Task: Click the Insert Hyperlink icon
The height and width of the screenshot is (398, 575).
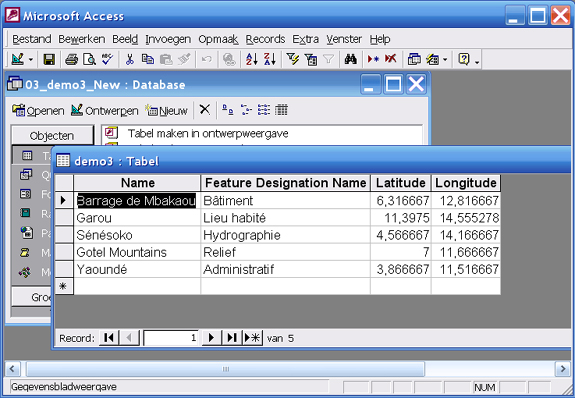Action: coord(229,59)
